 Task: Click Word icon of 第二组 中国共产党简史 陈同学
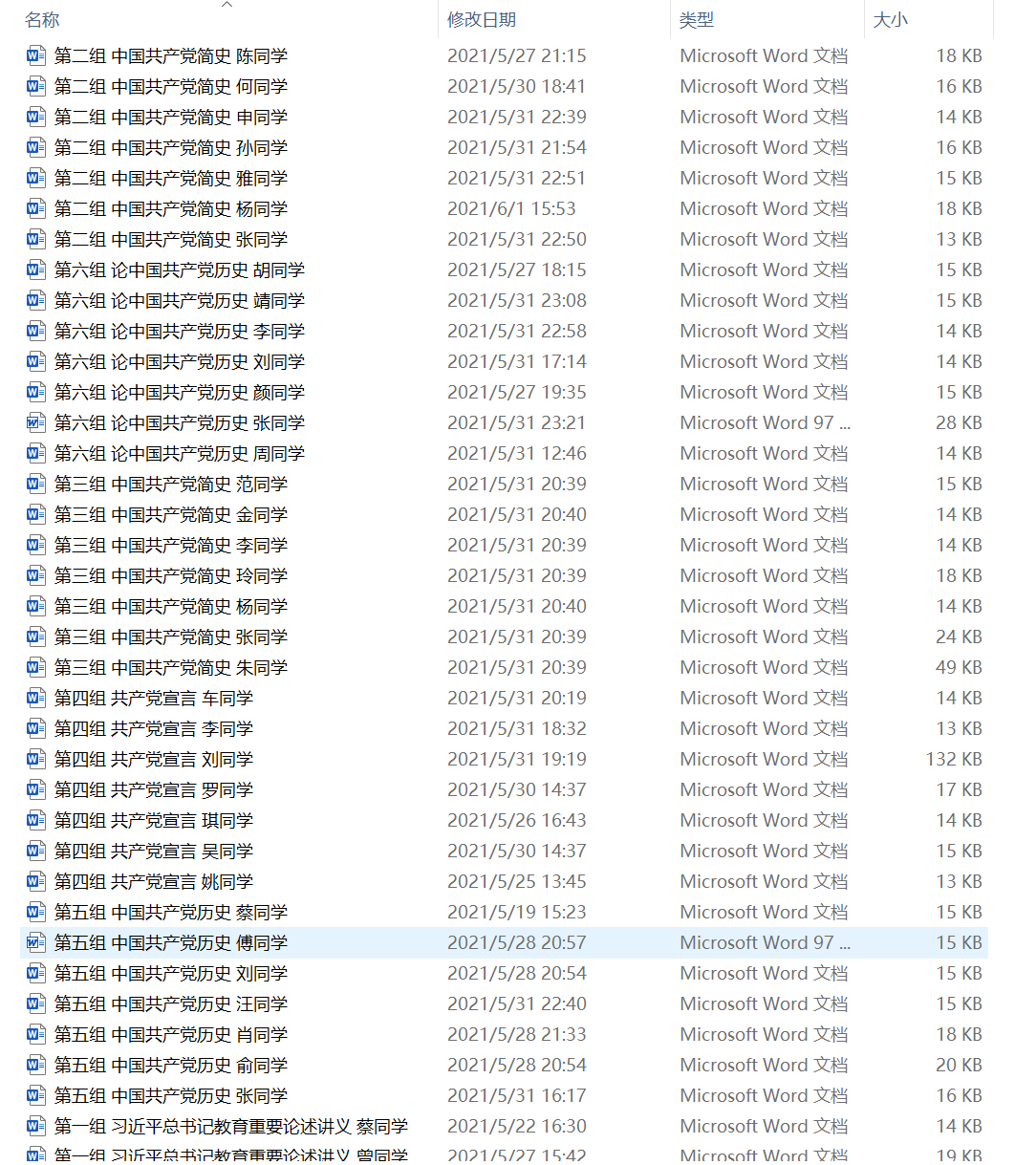[36, 56]
